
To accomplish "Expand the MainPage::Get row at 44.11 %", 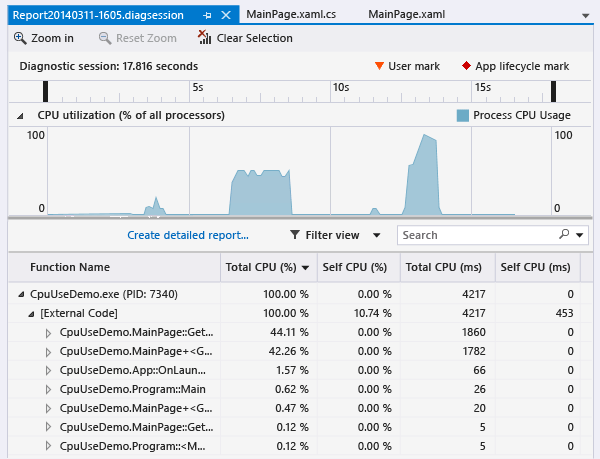I will [x=48, y=333].
